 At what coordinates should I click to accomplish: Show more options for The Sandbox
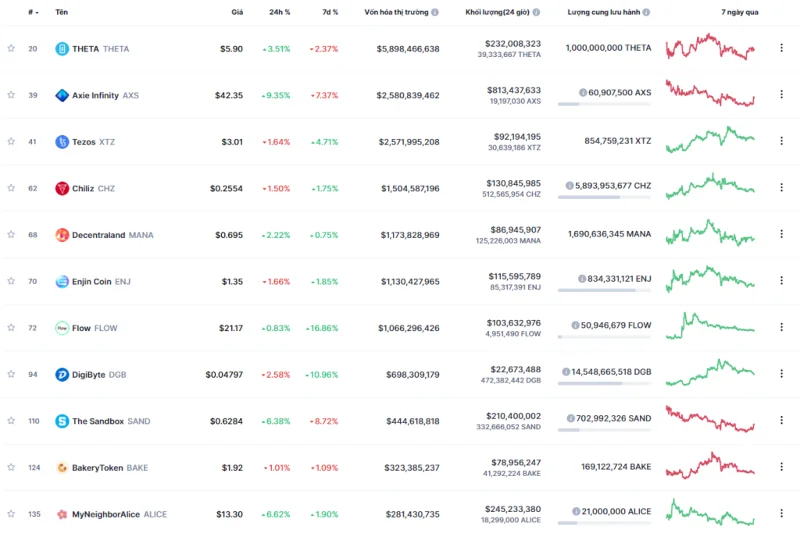(781, 420)
